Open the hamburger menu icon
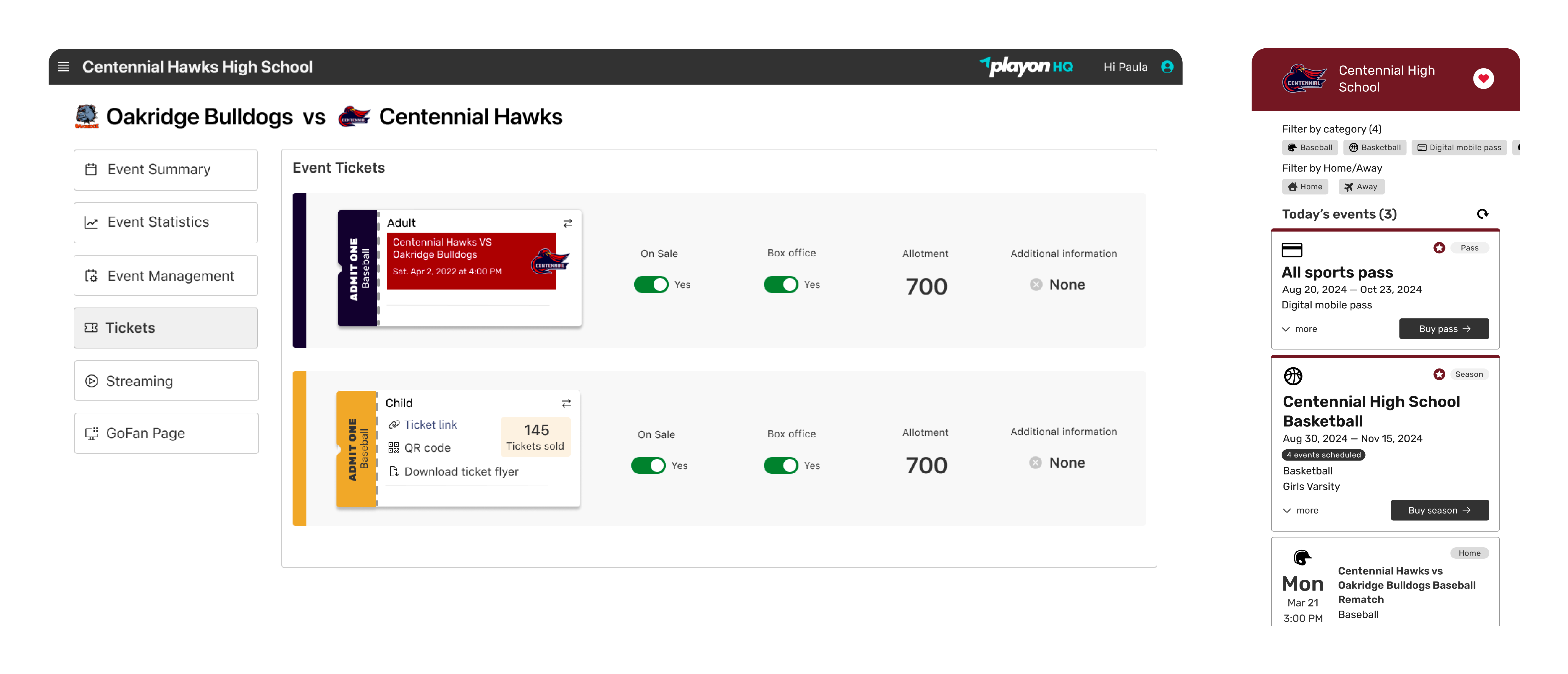 click(63, 66)
